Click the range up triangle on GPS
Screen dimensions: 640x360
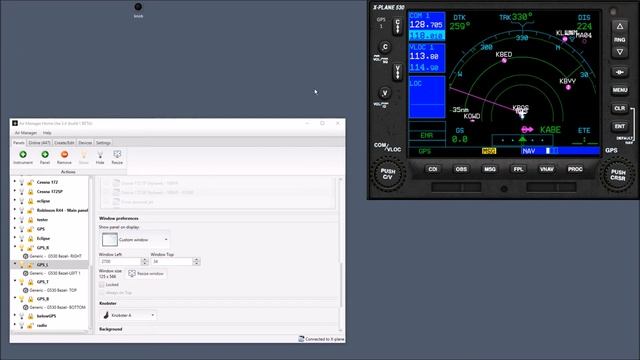pos(620,27)
